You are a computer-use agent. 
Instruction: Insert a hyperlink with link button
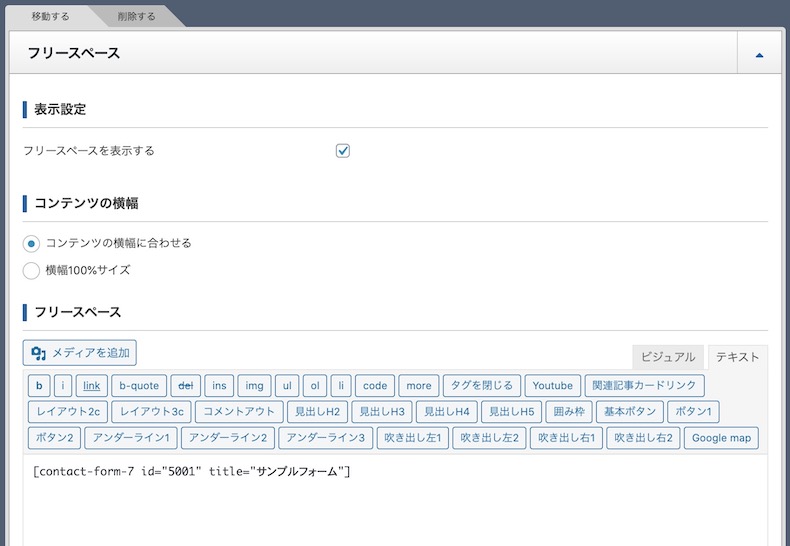92,386
